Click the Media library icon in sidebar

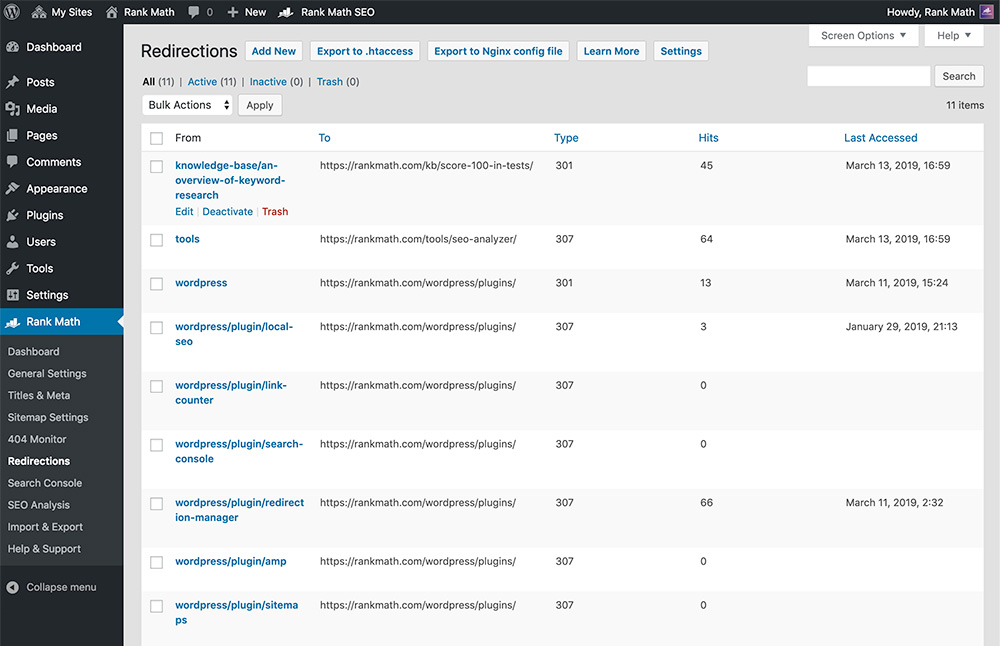pos(13,109)
